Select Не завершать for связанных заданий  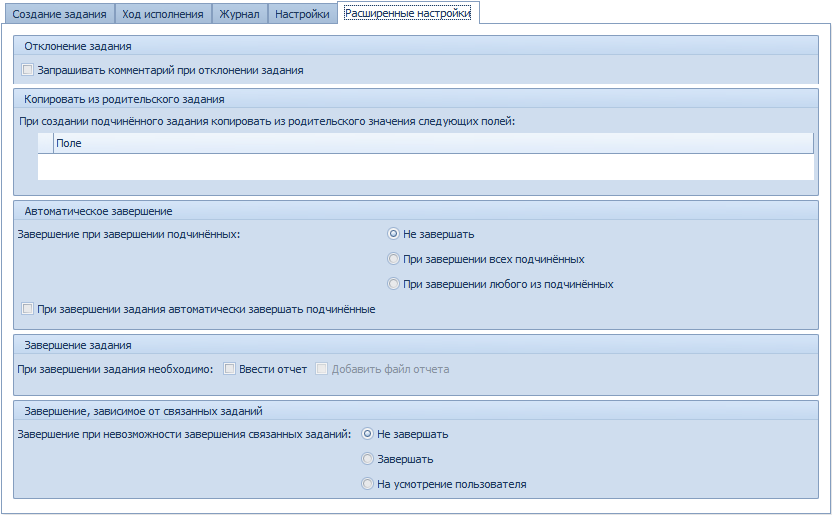[x=368, y=434]
